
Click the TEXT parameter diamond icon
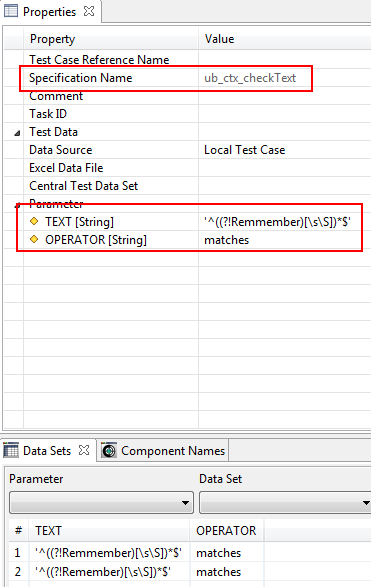tap(34, 221)
